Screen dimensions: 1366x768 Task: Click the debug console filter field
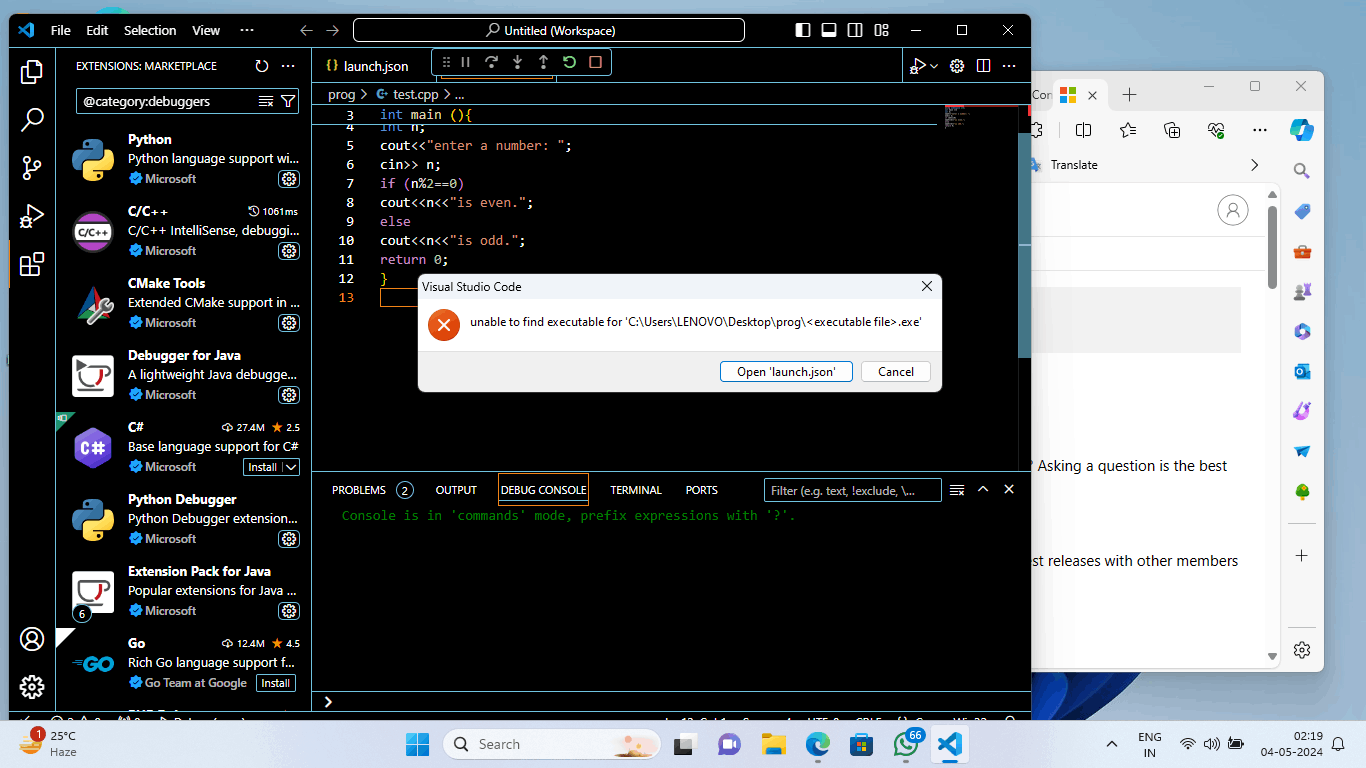(x=852, y=490)
